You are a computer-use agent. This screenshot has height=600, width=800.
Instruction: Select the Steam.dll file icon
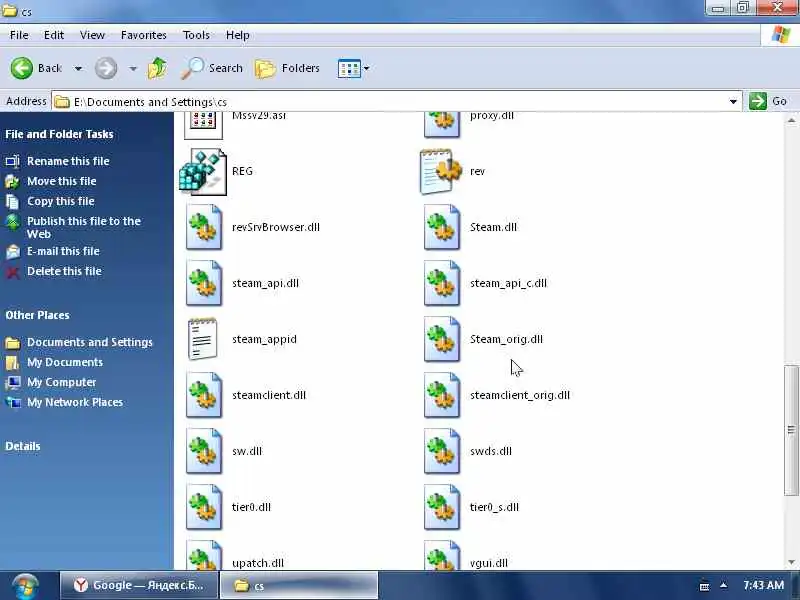442,227
